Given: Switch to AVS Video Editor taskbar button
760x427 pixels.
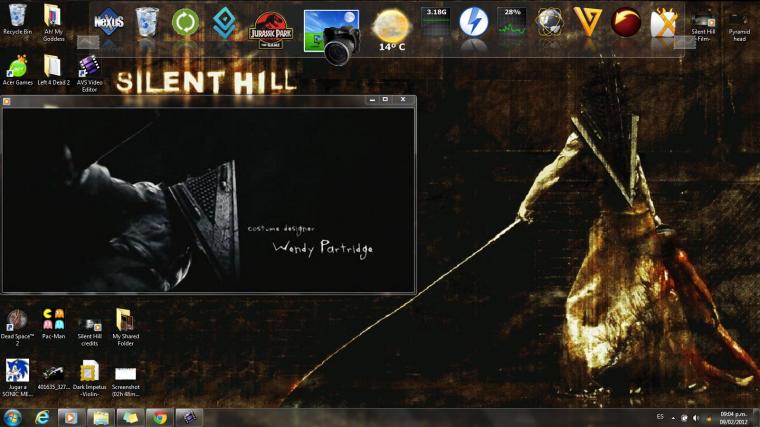Looking at the screenshot, I should click(189, 417).
